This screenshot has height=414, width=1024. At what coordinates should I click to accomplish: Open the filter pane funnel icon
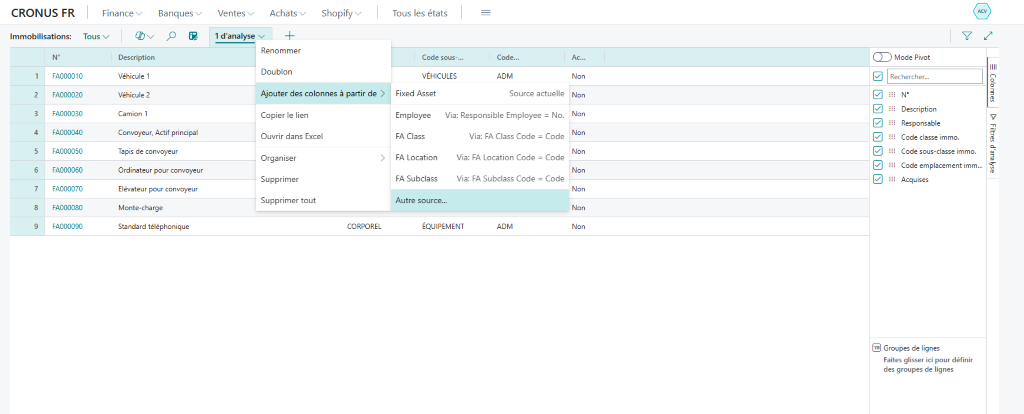click(966, 36)
